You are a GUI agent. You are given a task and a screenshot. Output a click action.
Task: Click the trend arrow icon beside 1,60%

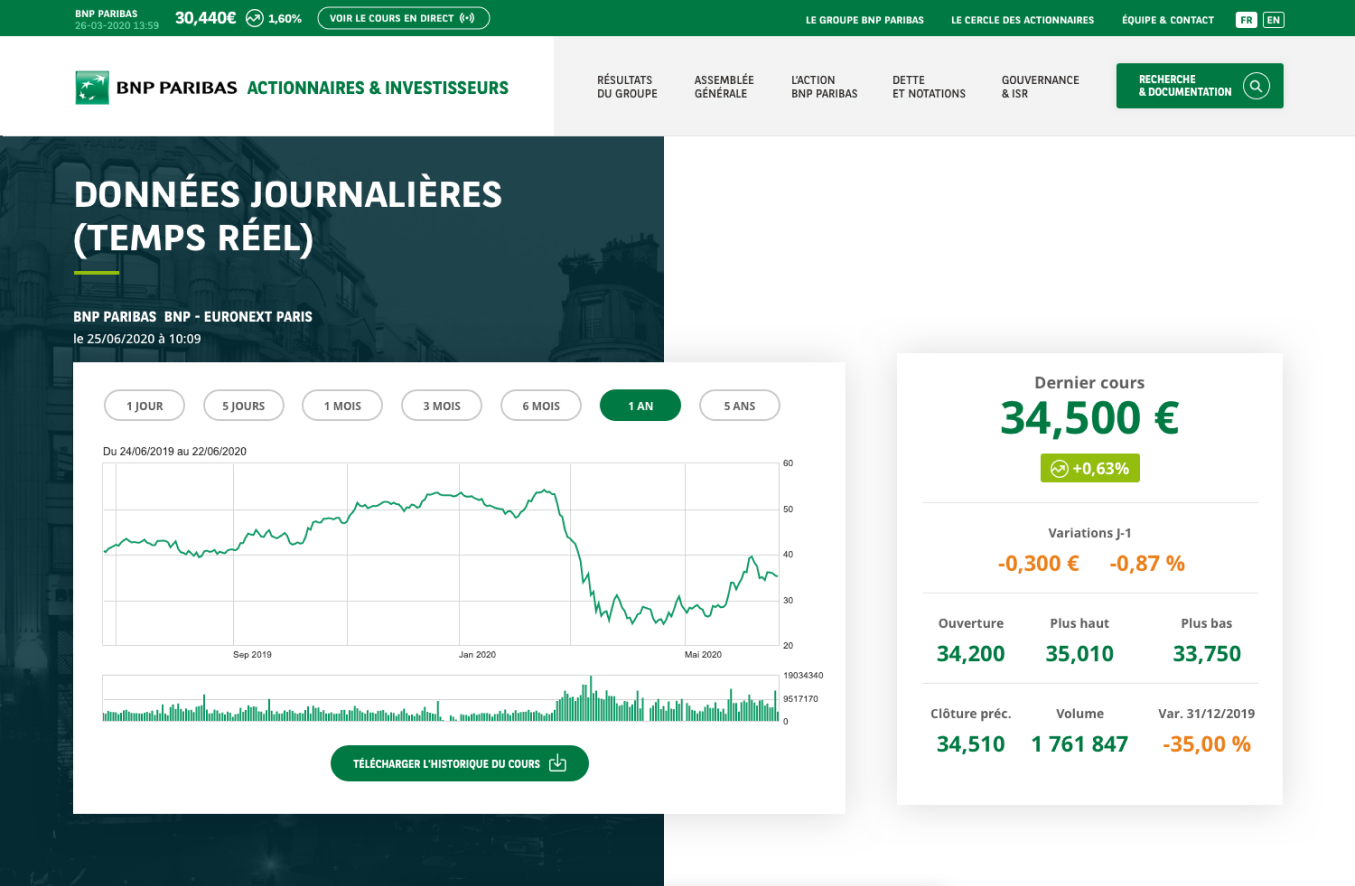[254, 18]
